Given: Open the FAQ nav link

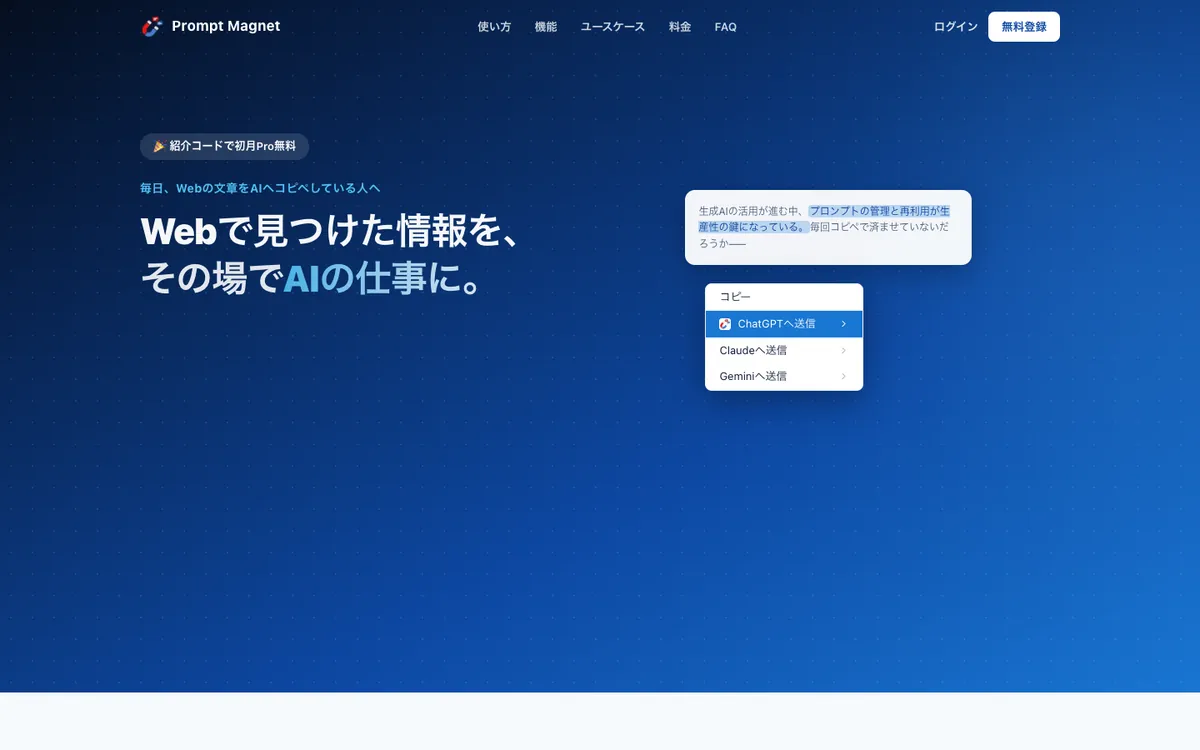Looking at the screenshot, I should 726,27.
